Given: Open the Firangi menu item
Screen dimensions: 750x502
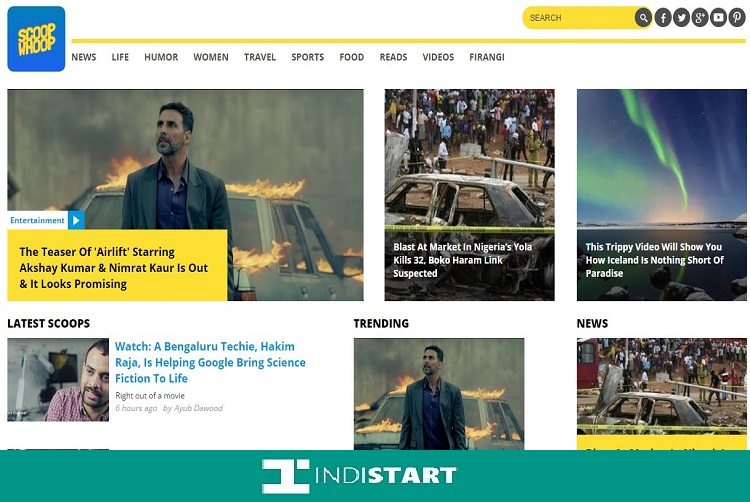Looking at the screenshot, I should pos(487,57).
